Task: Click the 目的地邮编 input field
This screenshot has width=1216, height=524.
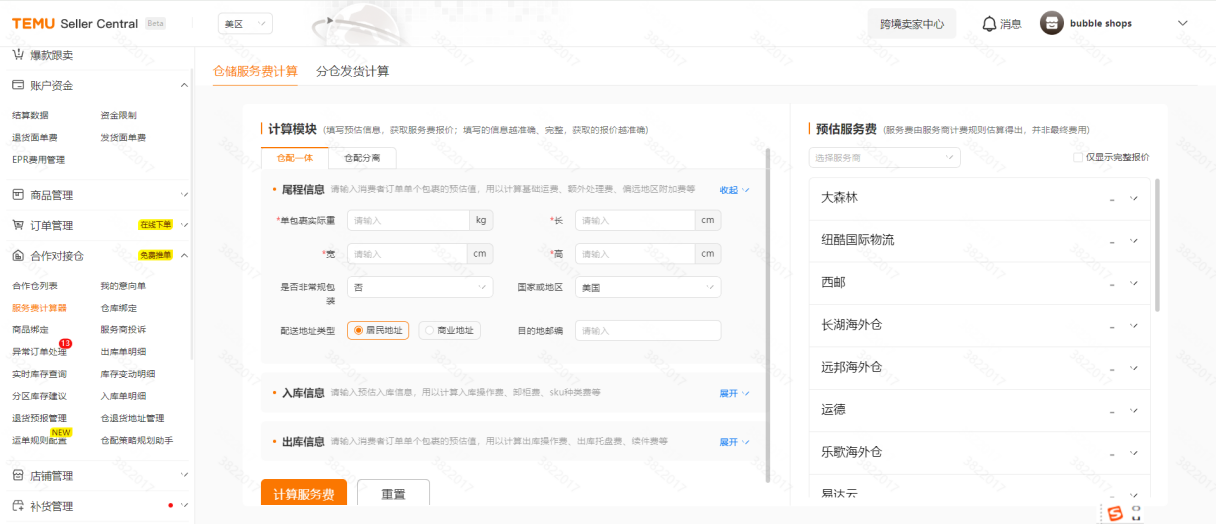Action: 647,330
